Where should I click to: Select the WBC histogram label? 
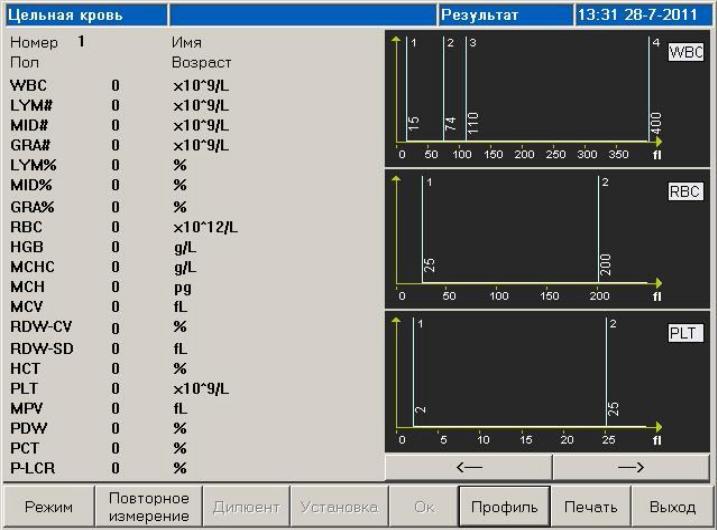pyautogui.click(x=686, y=52)
